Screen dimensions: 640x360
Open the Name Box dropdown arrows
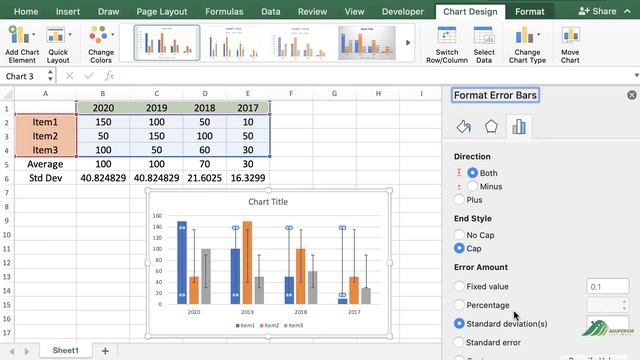click(x=50, y=76)
